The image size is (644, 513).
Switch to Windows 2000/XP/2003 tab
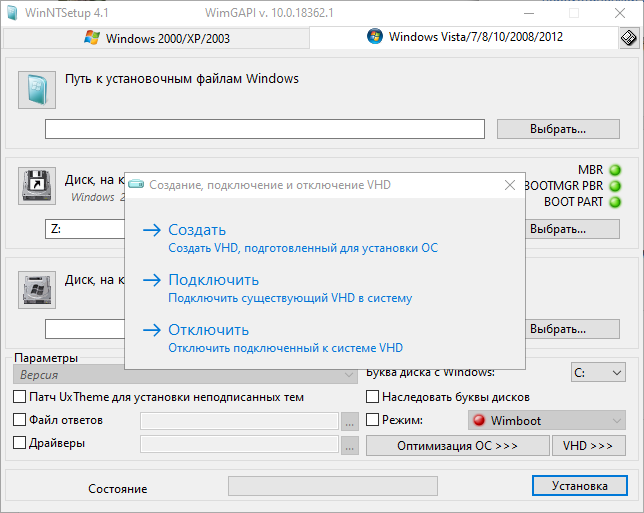tap(156, 38)
